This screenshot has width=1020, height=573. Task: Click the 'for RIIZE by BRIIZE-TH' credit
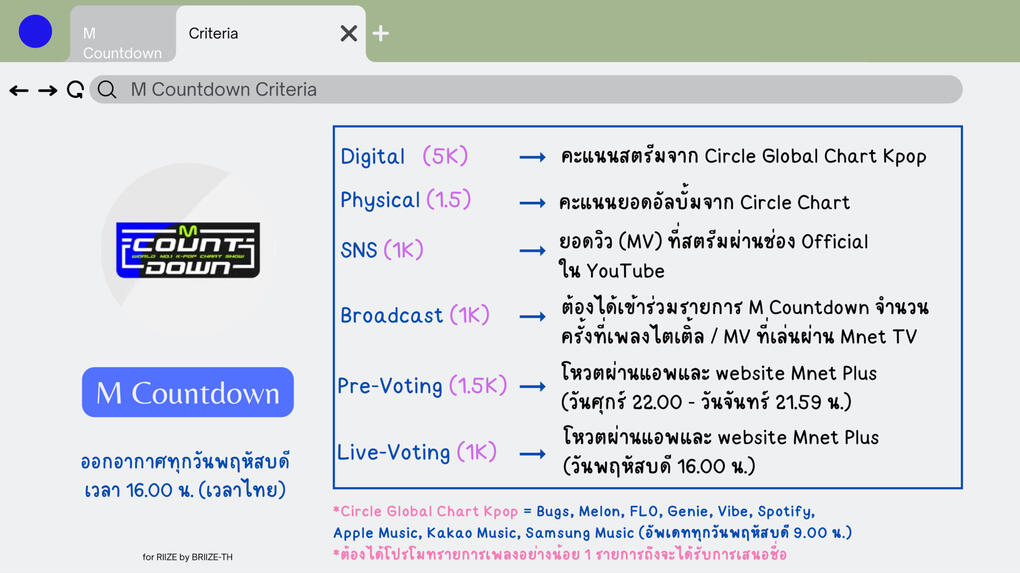pyautogui.click(x=187, y=557)
